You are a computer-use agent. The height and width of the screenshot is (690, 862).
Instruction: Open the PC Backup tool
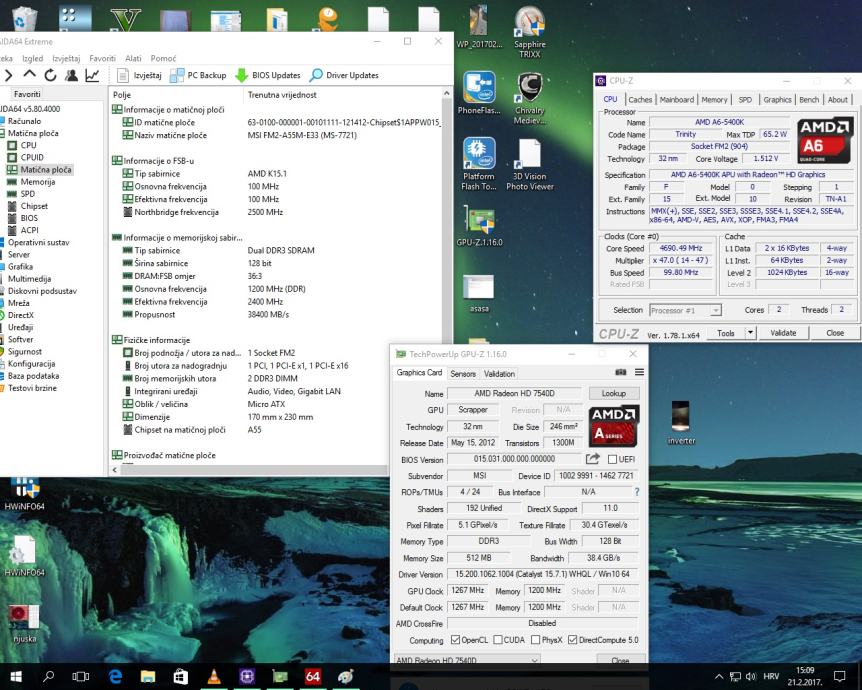pos(198,75)
